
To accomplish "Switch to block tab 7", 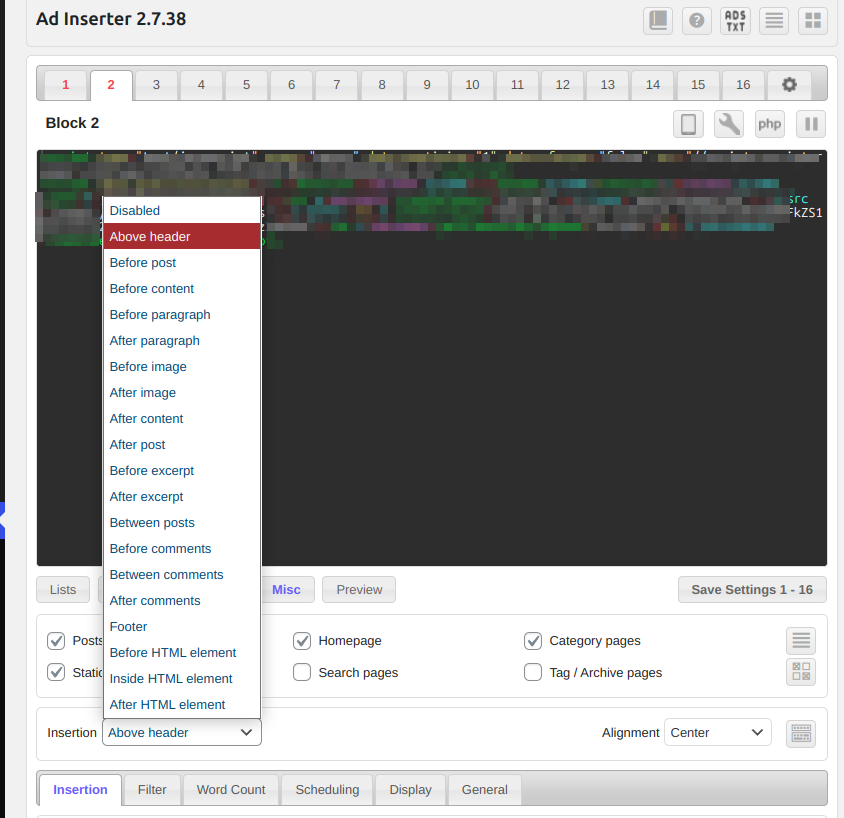I will coord(337,85).
